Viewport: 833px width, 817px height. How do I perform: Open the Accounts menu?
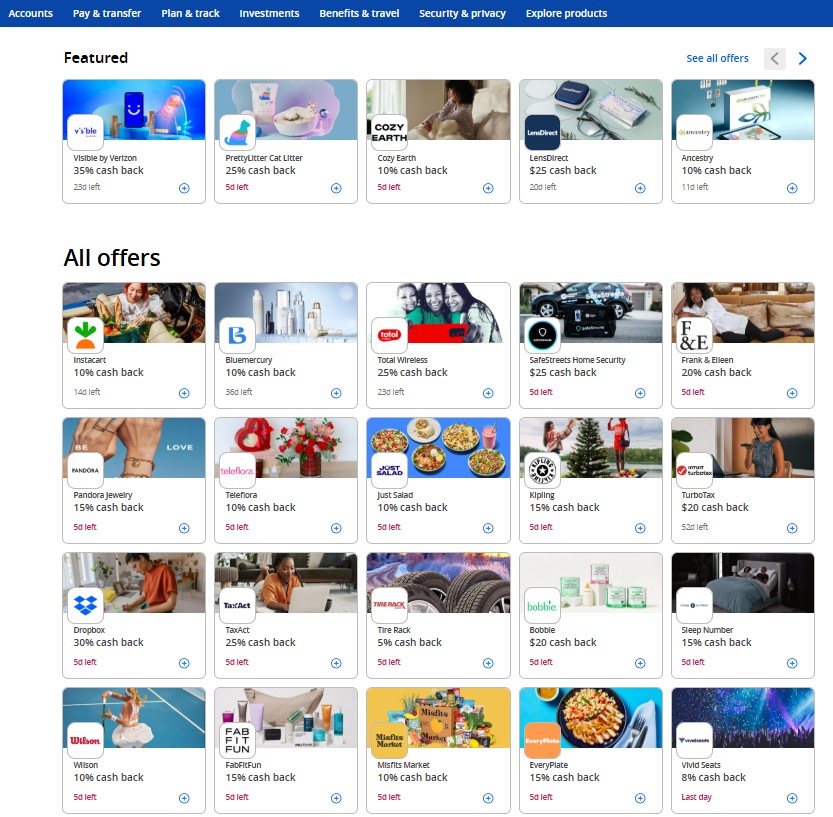30,13
